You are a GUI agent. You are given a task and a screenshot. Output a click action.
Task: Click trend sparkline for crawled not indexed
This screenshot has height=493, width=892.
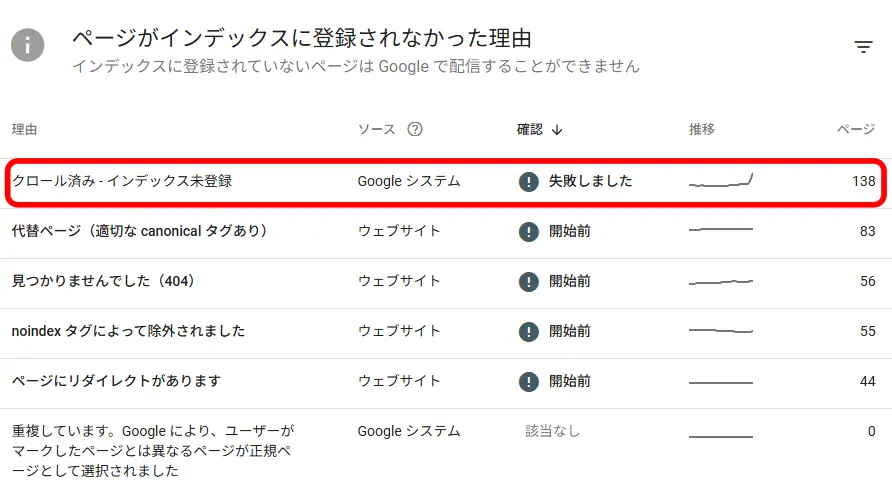[x=721, y=180]
